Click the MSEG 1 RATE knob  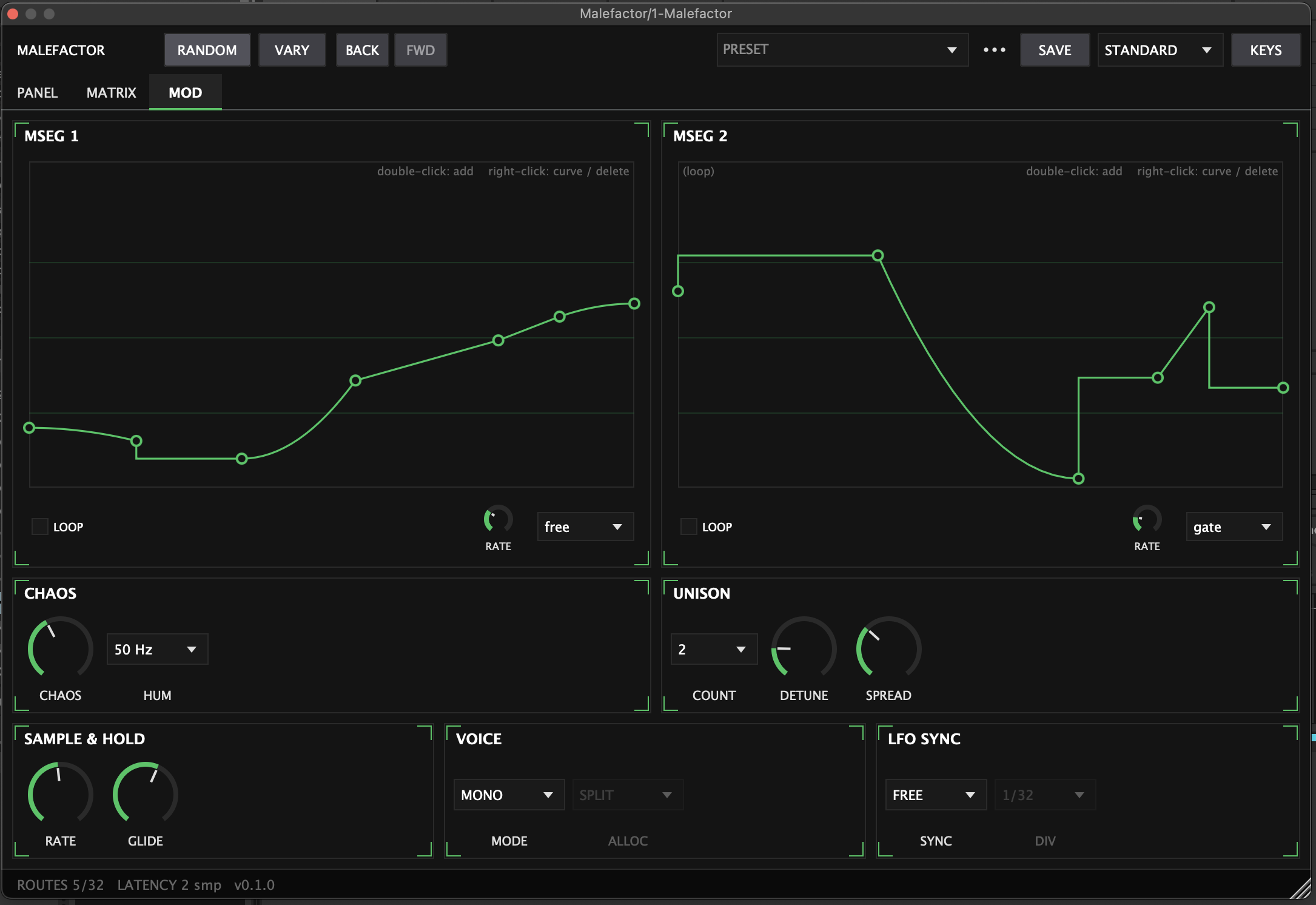pyautogui.click(x=498, y=520)
